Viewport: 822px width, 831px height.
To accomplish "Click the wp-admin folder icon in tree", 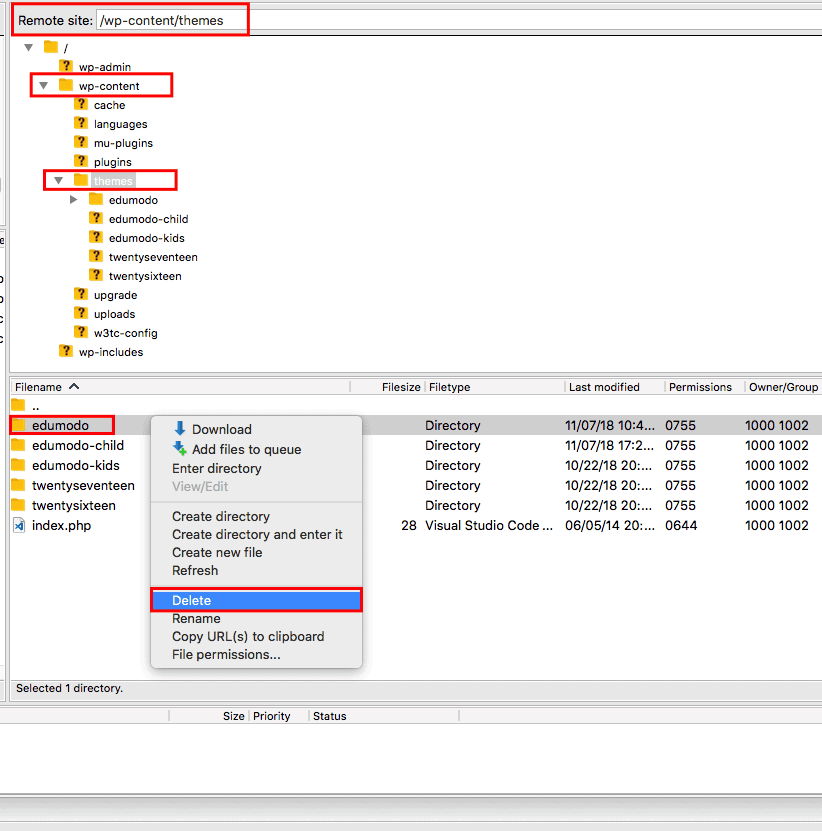I will pos(66,66).
